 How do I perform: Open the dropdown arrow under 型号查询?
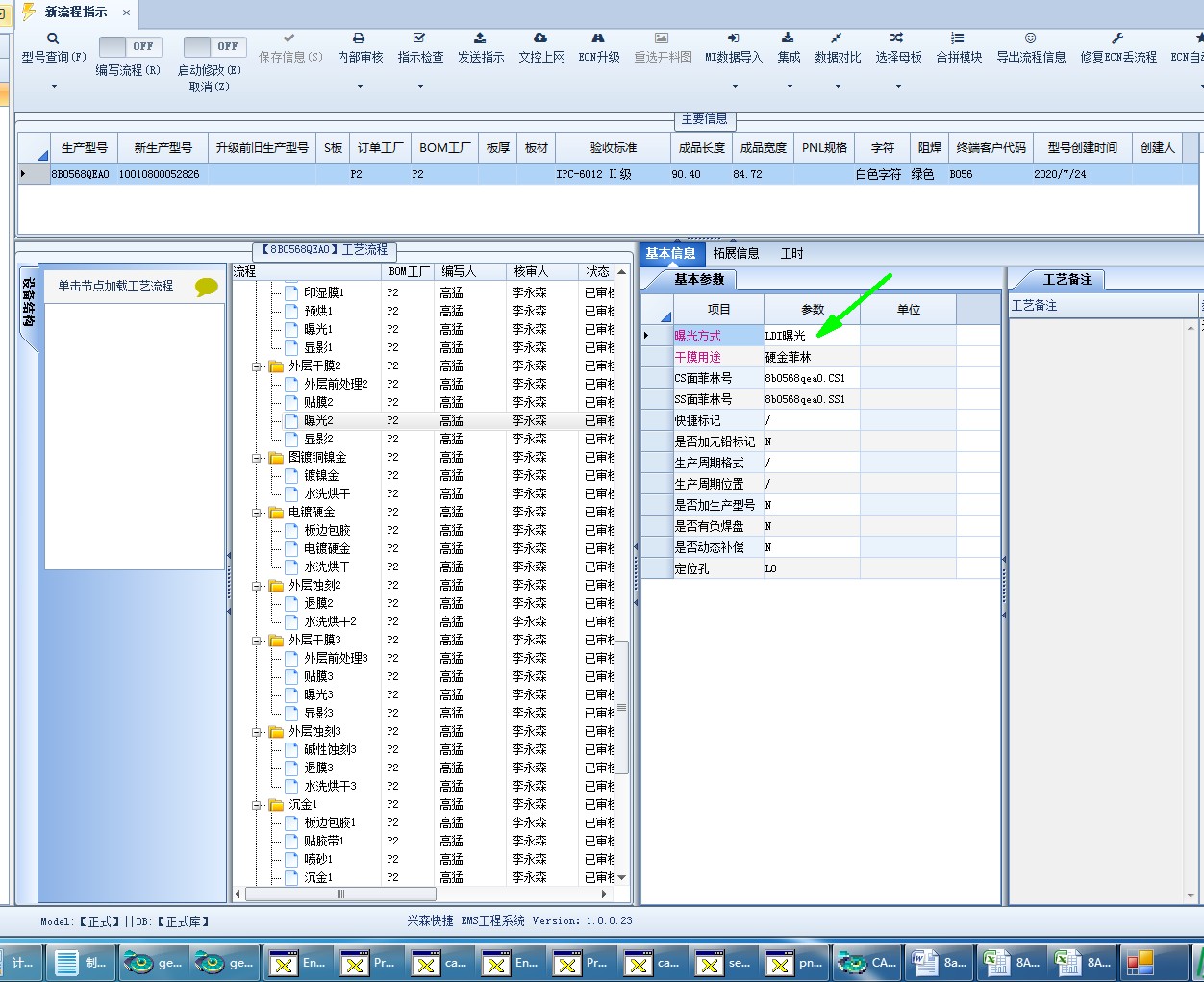[54, 87]
